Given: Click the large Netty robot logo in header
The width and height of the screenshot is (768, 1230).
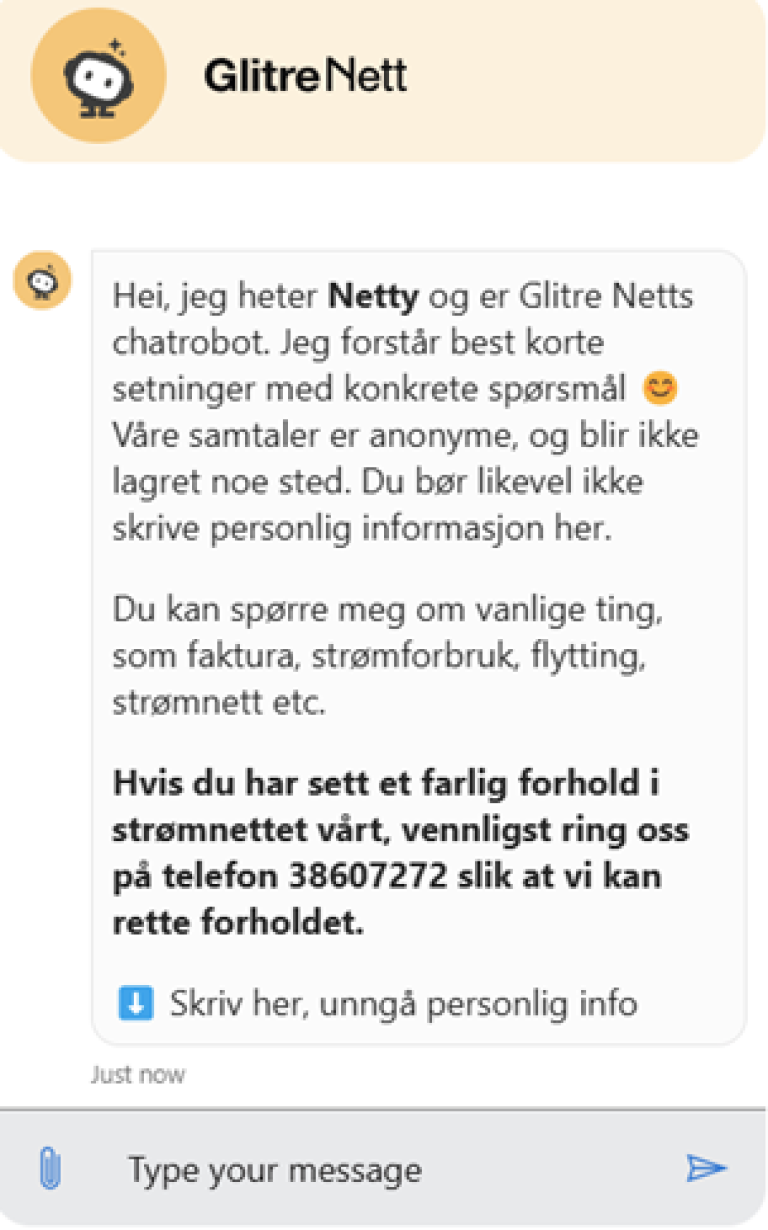Looking at the screenshot, I should (x=99, y=77).
